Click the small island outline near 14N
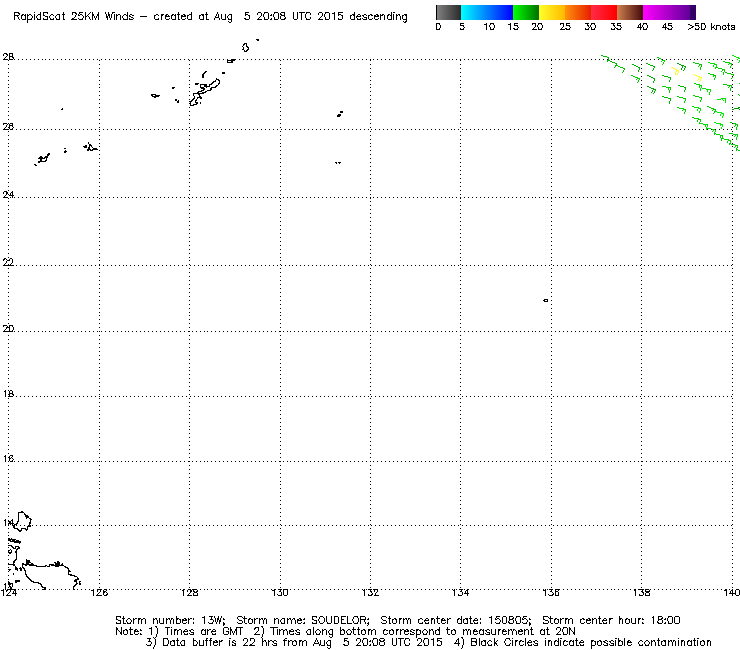Screen dimensions: 740x650 click(22, 521)
